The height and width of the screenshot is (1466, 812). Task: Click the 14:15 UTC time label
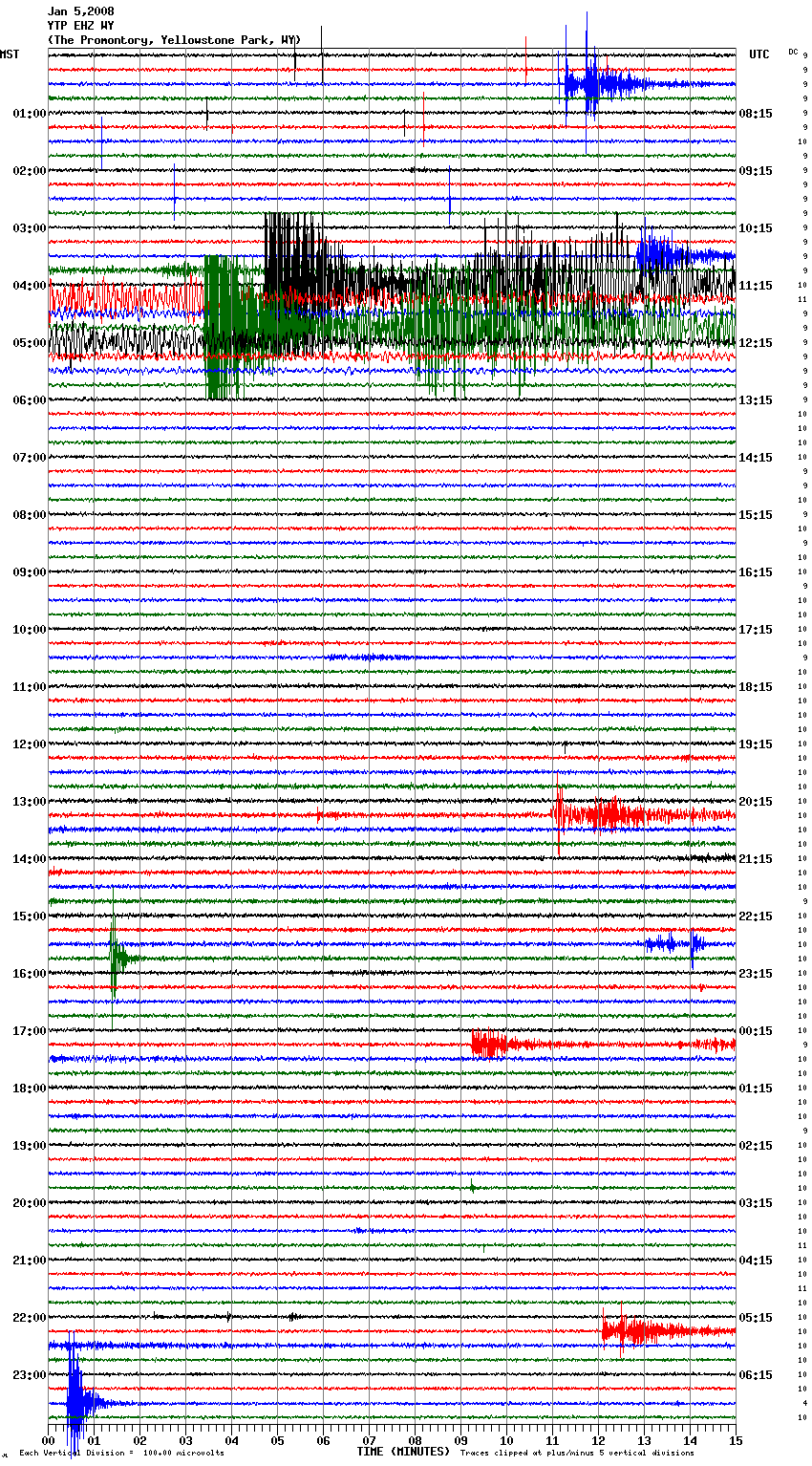coord(756,458)
